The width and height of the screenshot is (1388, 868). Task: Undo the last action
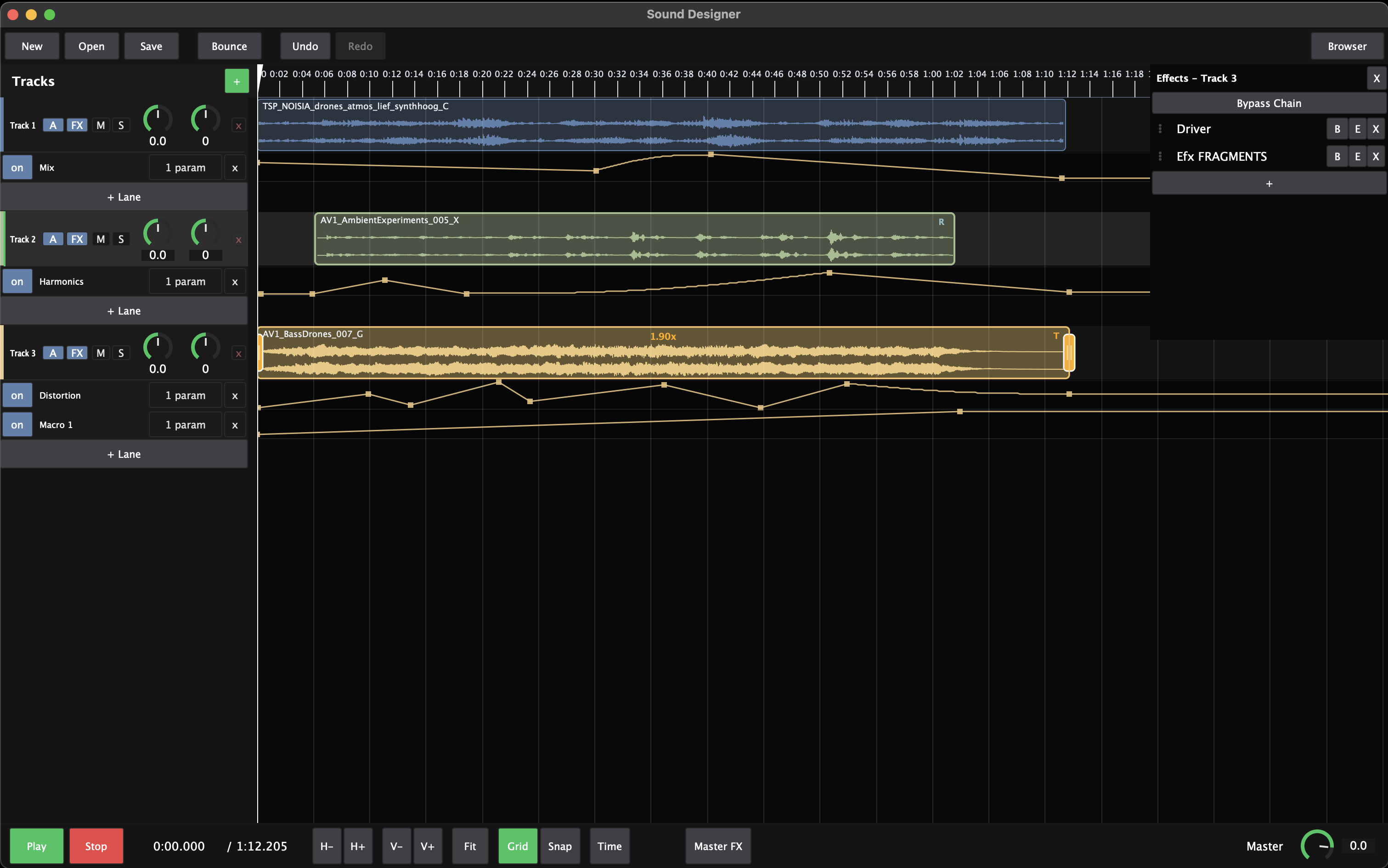click(305, 46)
